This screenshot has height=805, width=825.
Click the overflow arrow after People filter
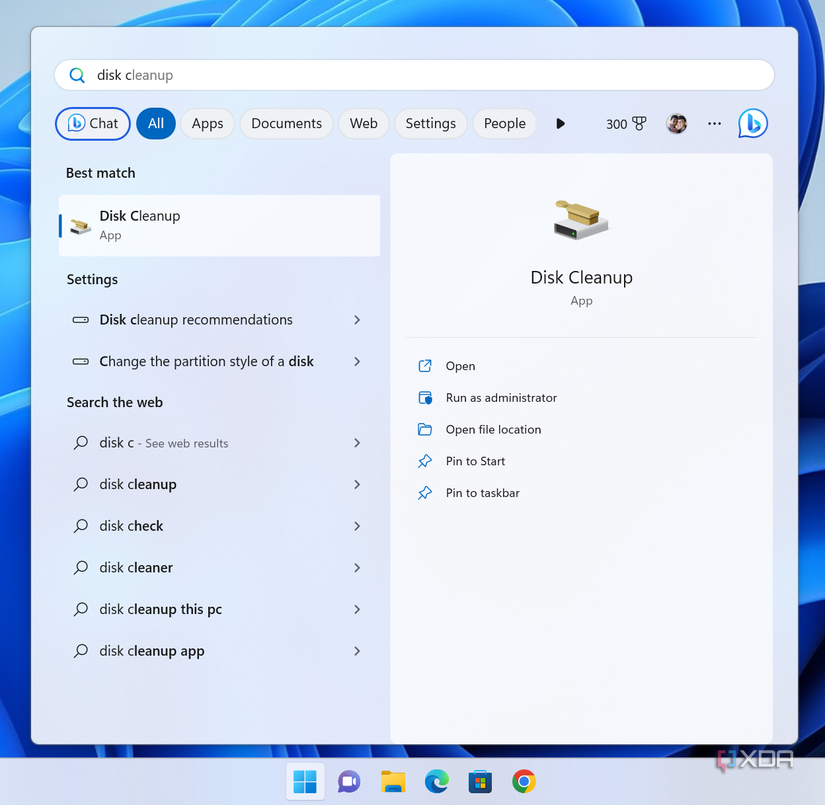pyautogui.click(x=560, y=123)
